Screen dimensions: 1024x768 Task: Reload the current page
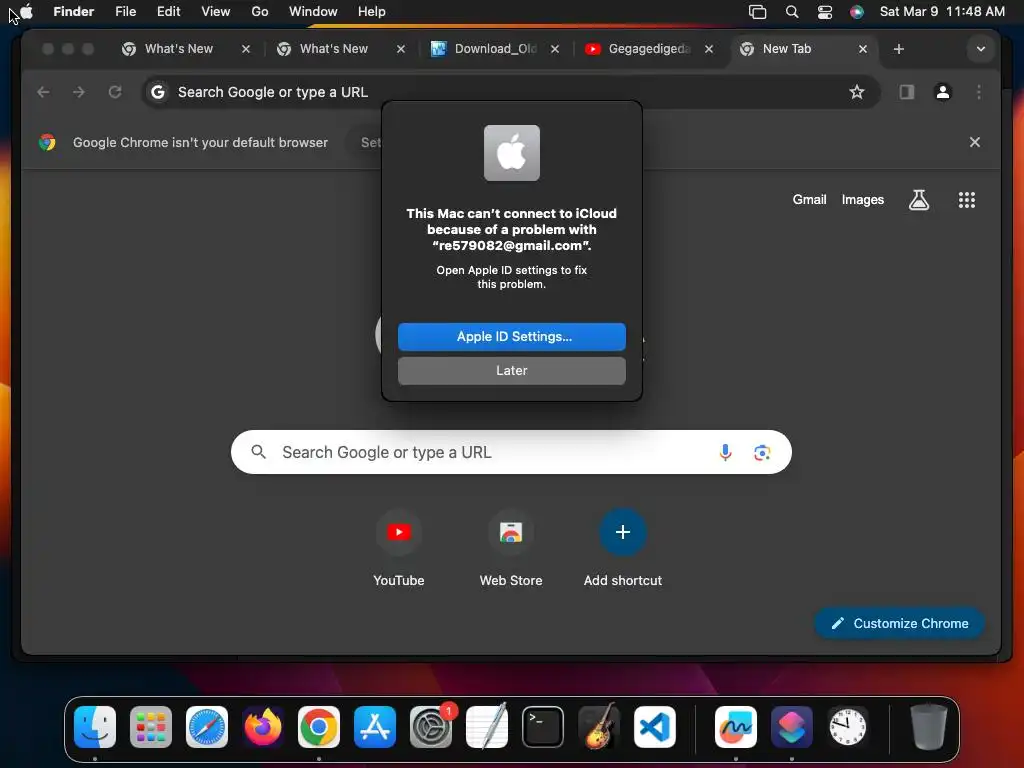click(x=115, y=92)
